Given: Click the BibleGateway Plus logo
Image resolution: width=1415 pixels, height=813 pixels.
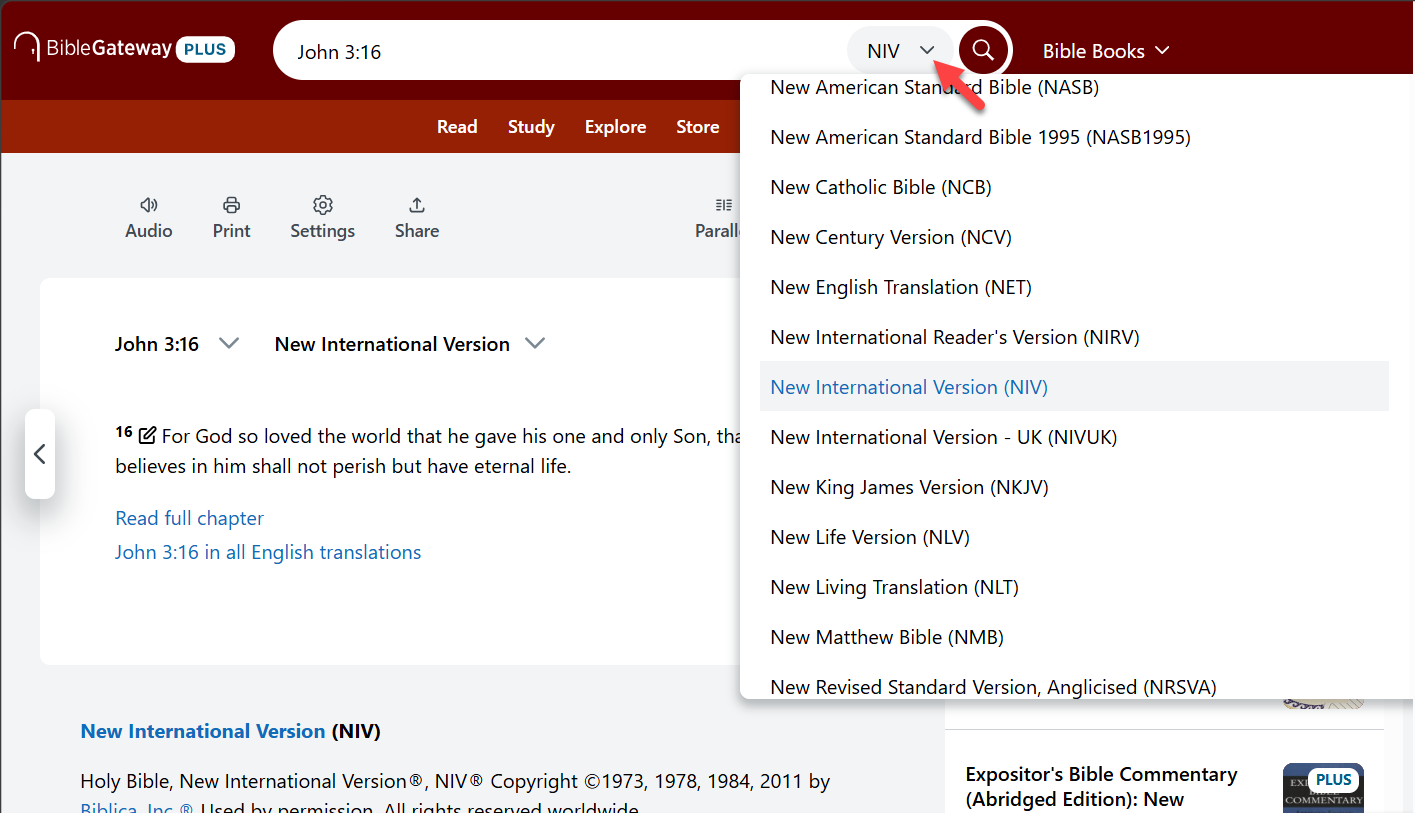Looking at the screenshot, I should pos(125,48).
